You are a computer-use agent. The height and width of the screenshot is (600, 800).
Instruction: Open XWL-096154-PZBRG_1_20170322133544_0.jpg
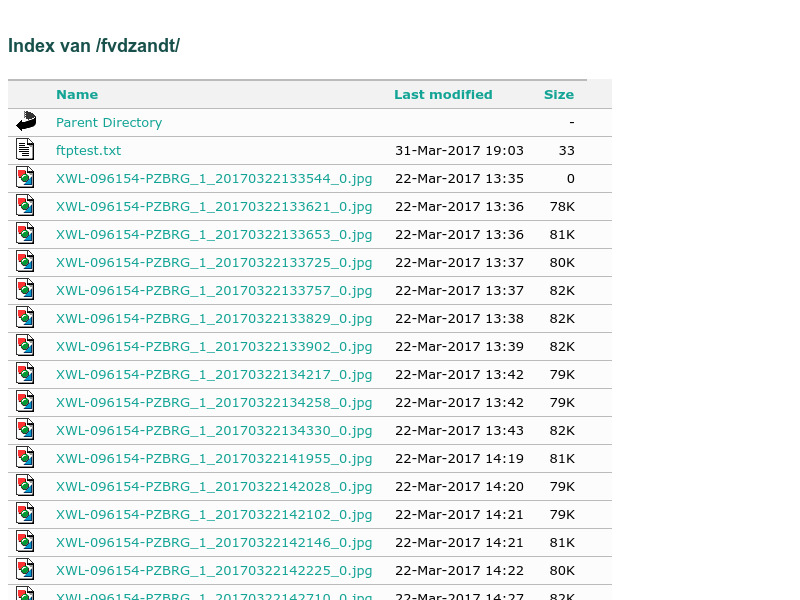click(x=214, y=178)
